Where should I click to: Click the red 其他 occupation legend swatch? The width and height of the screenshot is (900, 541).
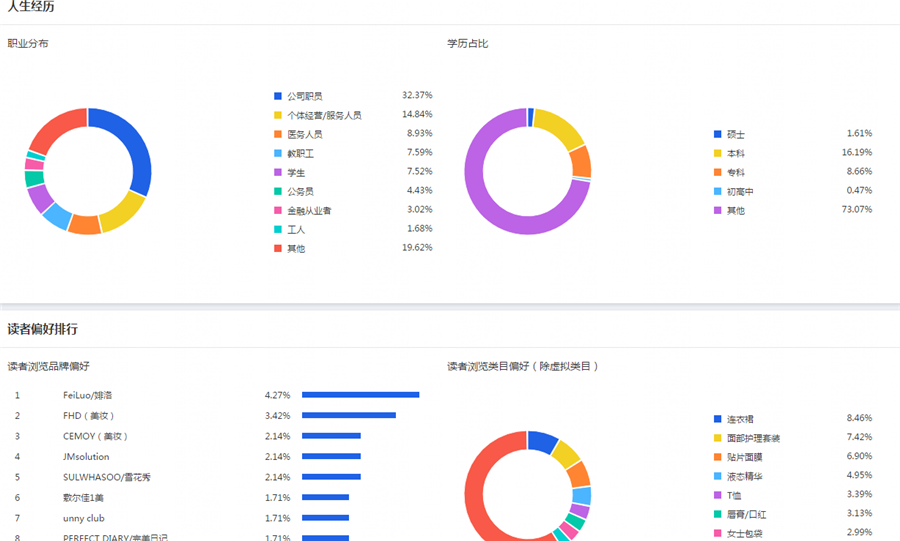point(278,248)
